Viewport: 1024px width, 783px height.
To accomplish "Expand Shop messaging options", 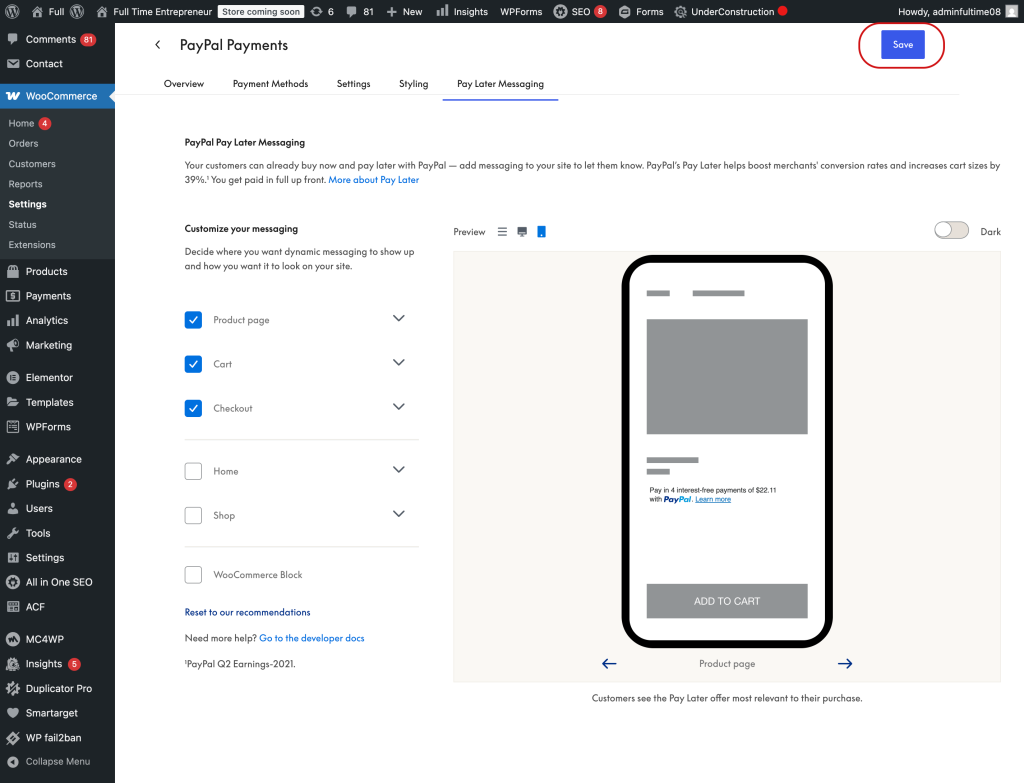I will click(398, 514).
